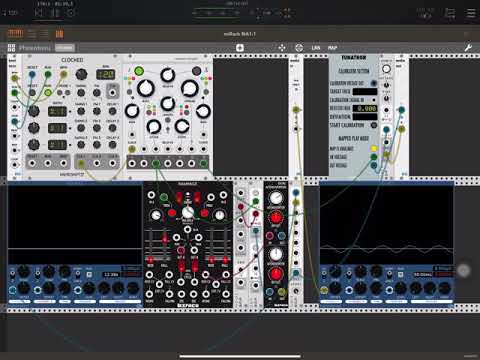Click the CLK 2 output jack on Clocked

[97, 163]
